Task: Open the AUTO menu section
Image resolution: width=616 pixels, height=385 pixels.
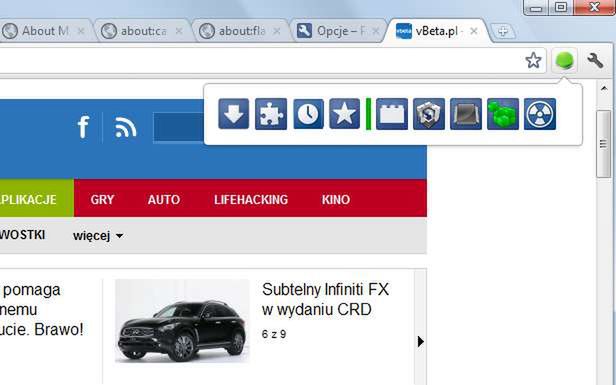Action: point(164,199)
